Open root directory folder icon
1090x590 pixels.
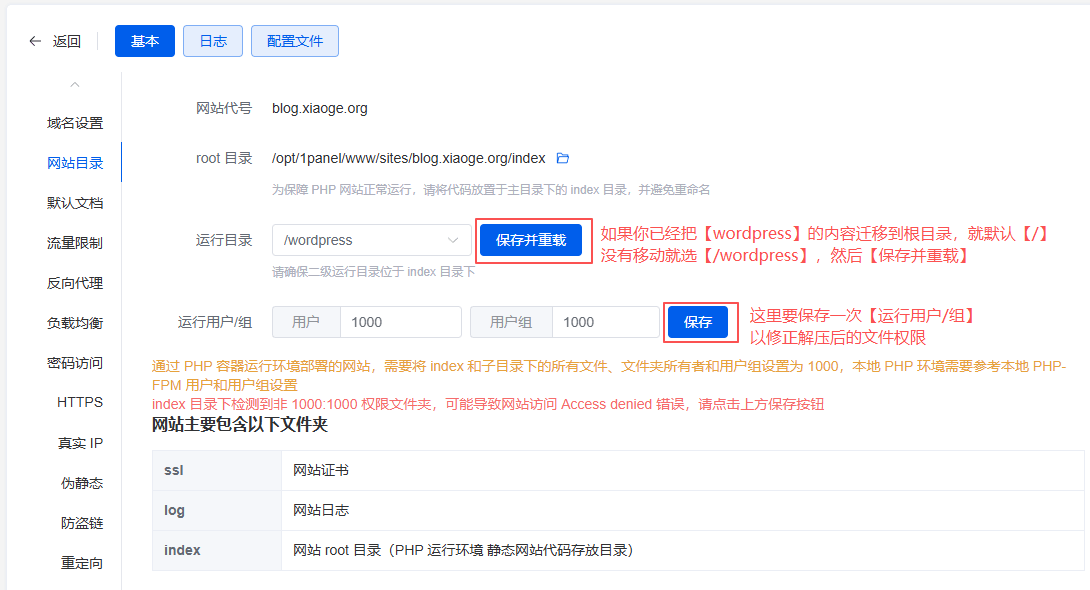(562, 158)
